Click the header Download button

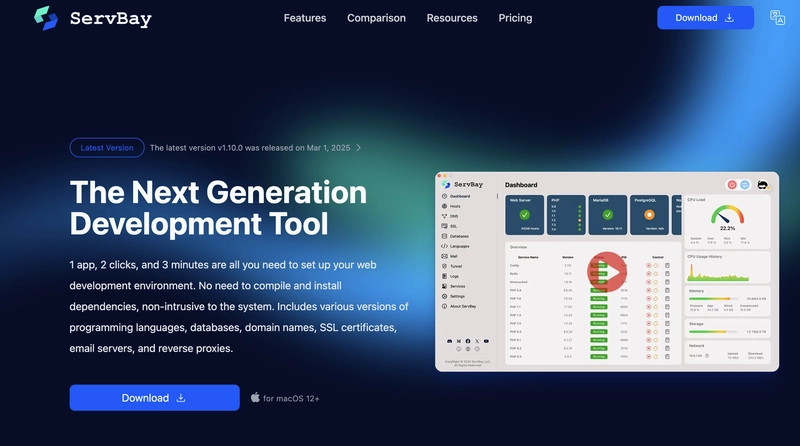click(705, 18)
